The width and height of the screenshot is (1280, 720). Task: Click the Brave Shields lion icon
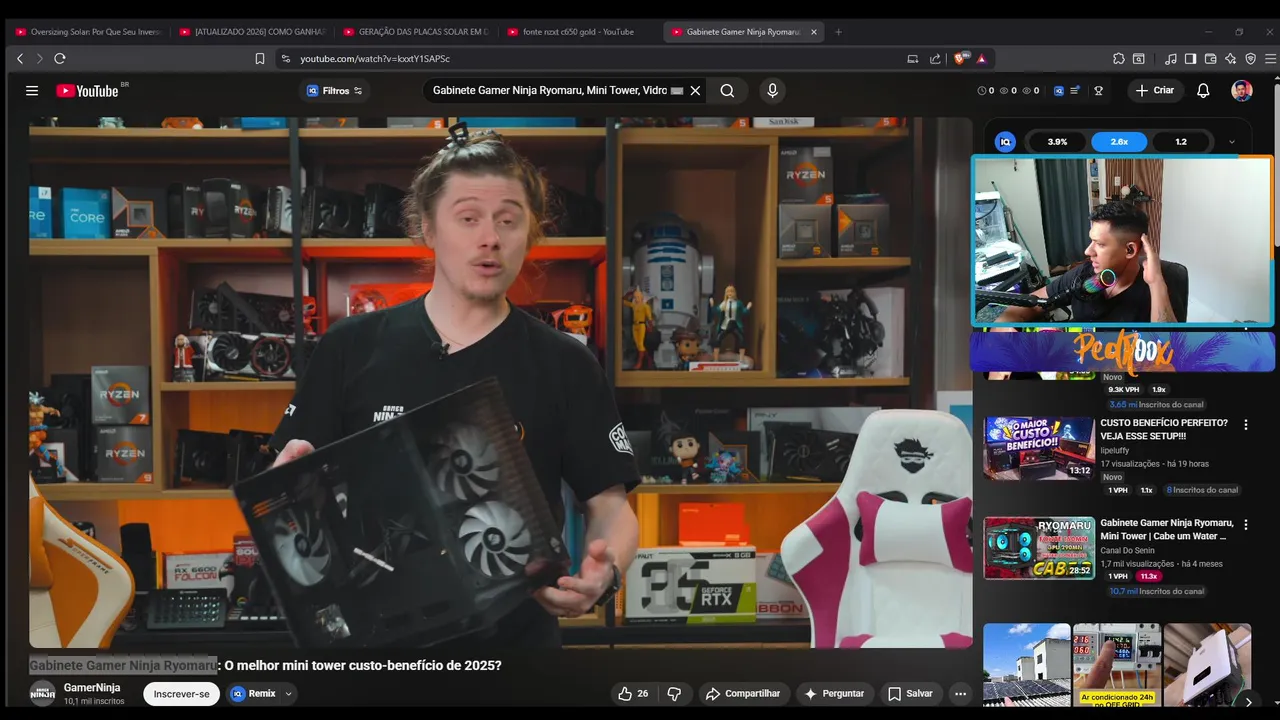tap(962, 59)
